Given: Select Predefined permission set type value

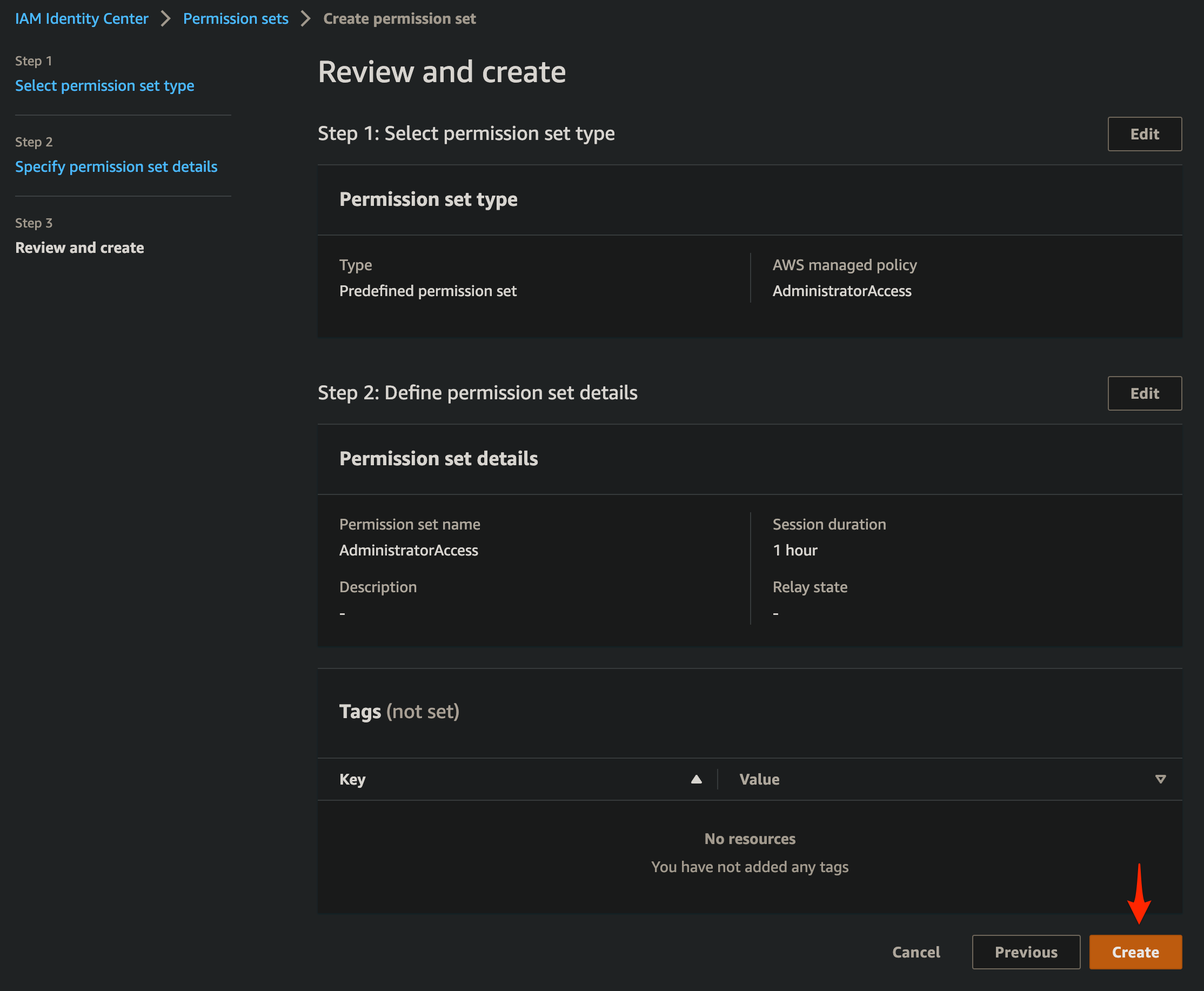Looking at the screenshot, I should [427, 291].
